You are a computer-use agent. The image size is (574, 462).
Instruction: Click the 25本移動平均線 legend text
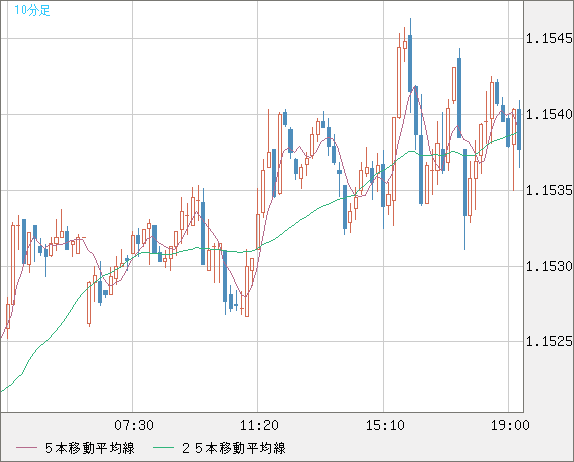234,448
